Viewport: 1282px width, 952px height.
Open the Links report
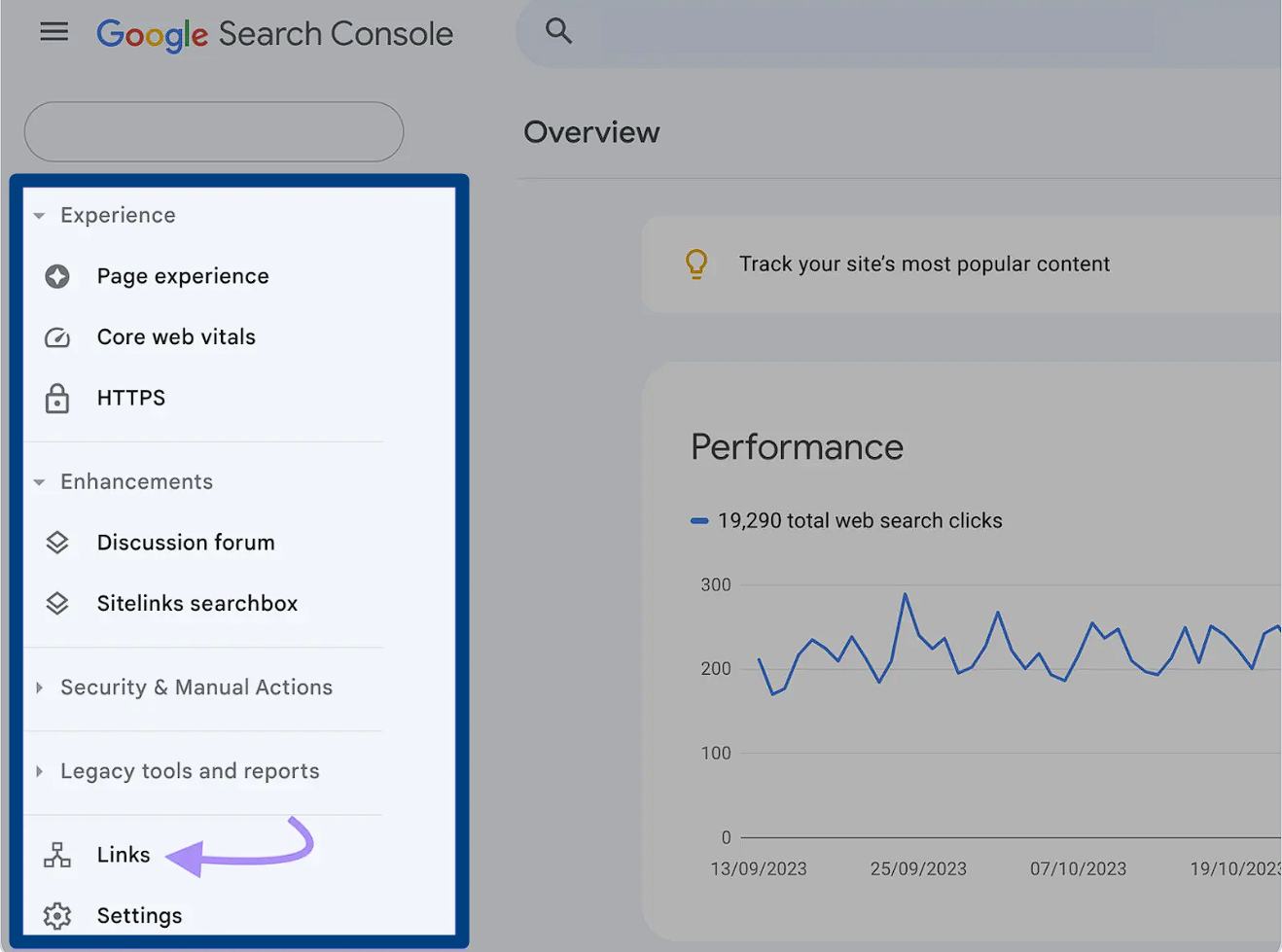tap(124, 855)
